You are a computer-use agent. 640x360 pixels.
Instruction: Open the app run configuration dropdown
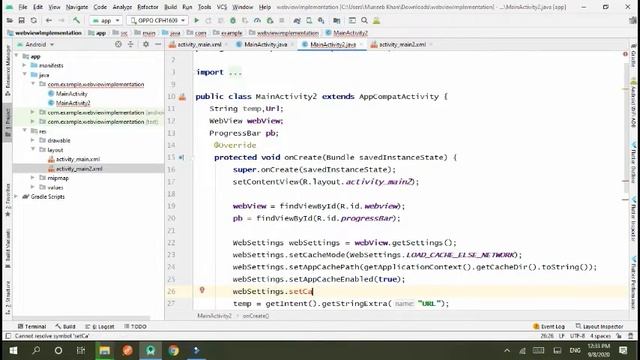(x=106, y=20)
